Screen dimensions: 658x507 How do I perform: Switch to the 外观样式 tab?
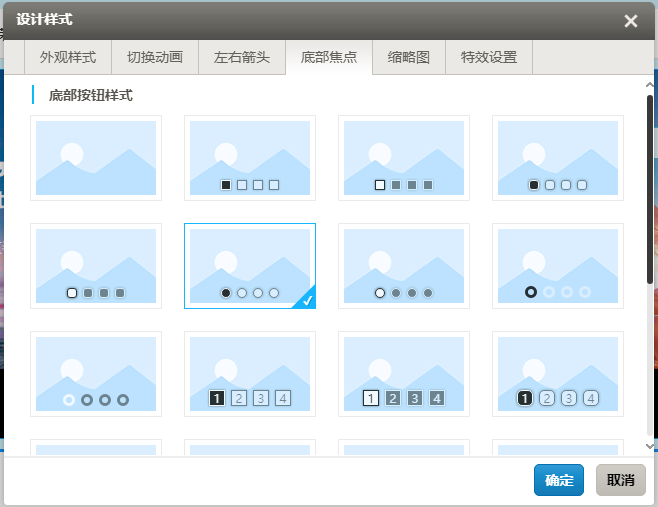coord(68,58)
